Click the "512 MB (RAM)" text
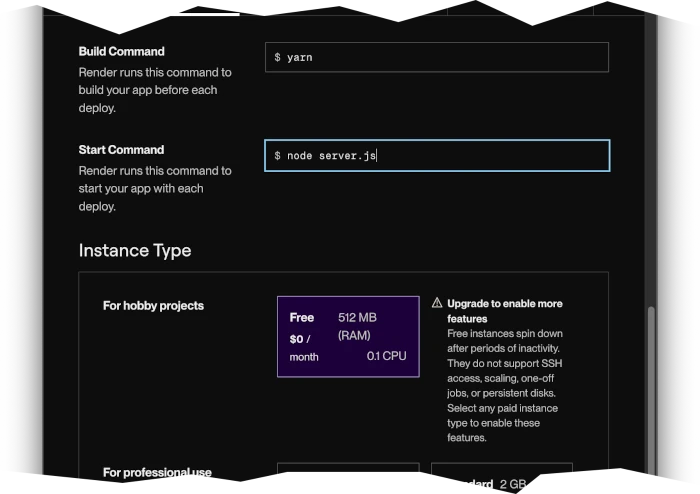700x494 pixels. [x=357, y=326]
